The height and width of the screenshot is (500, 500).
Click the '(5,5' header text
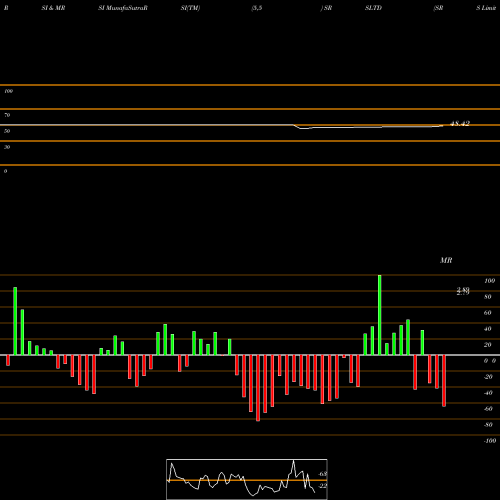tap(257, 8)
